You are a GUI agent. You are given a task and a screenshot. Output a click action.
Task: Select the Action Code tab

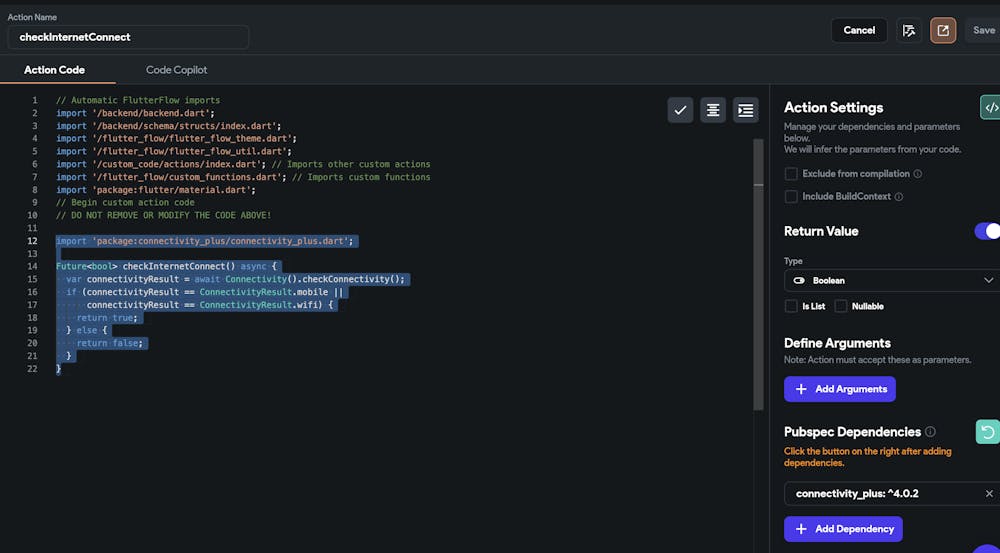[54, 70]
